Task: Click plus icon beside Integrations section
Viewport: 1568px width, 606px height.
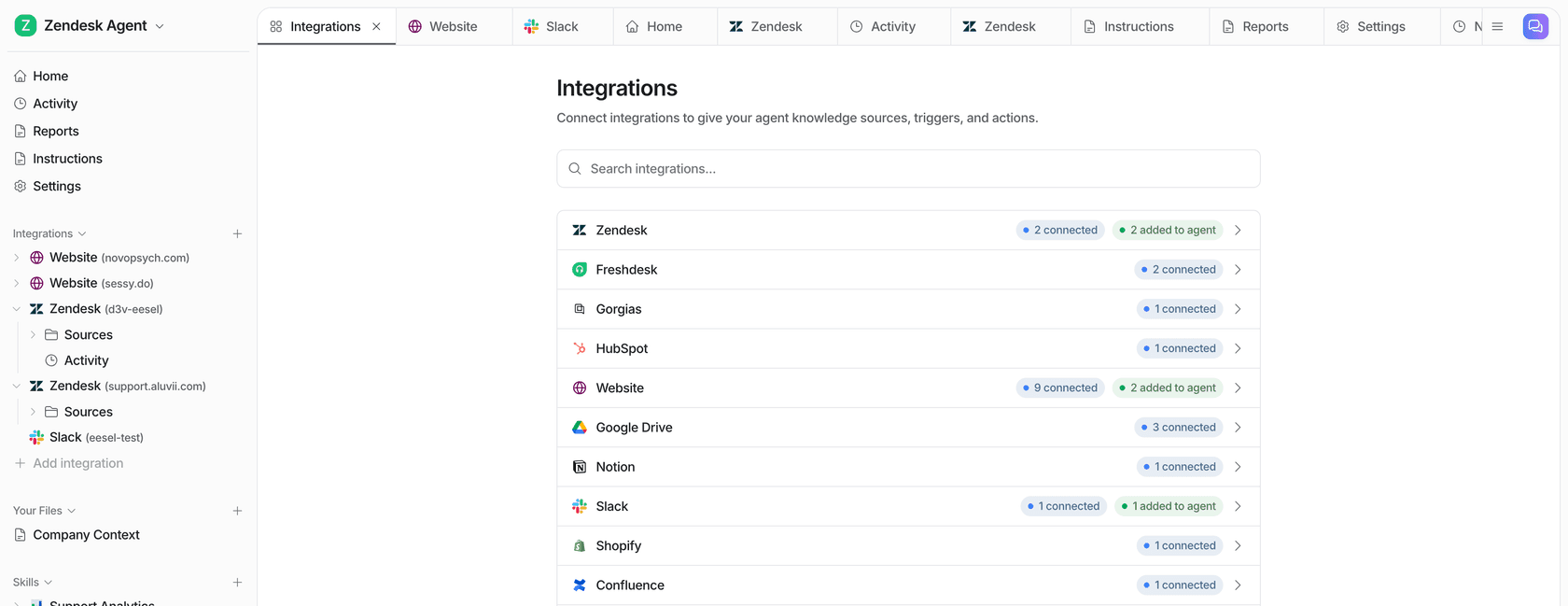Action: click(x=237, y=233)
